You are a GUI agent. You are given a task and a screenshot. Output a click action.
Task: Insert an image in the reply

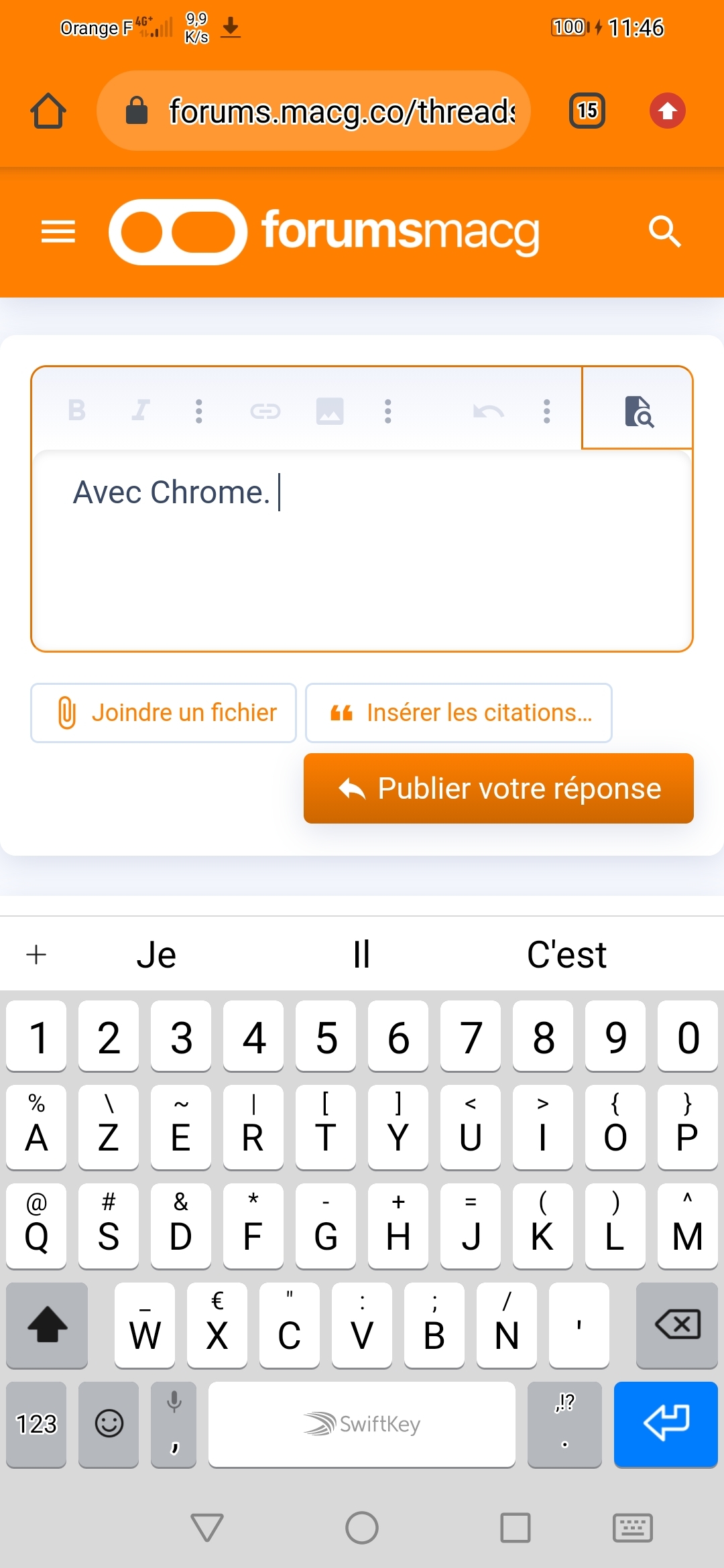point(329,410)
